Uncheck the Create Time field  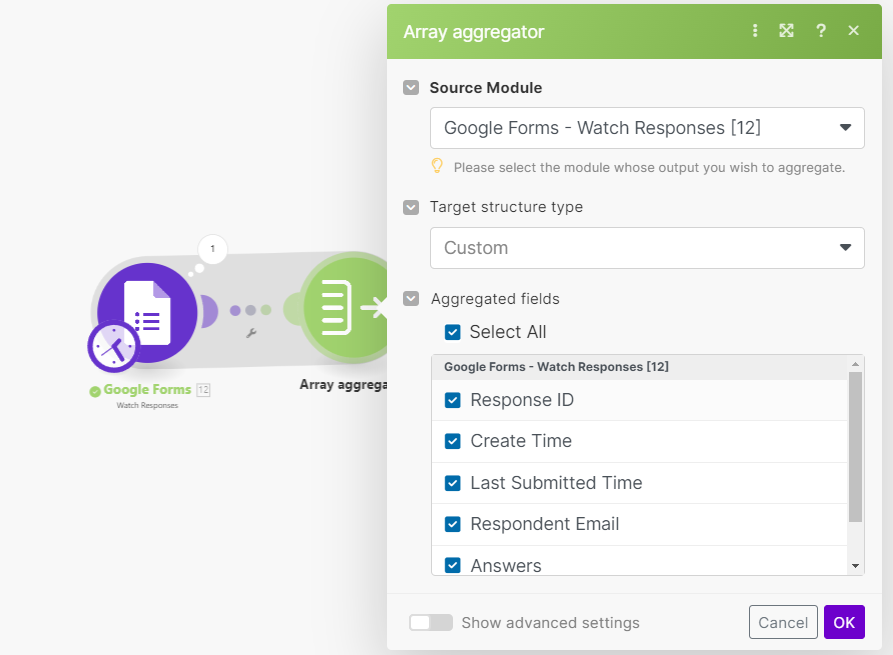[x=453, y=441]
